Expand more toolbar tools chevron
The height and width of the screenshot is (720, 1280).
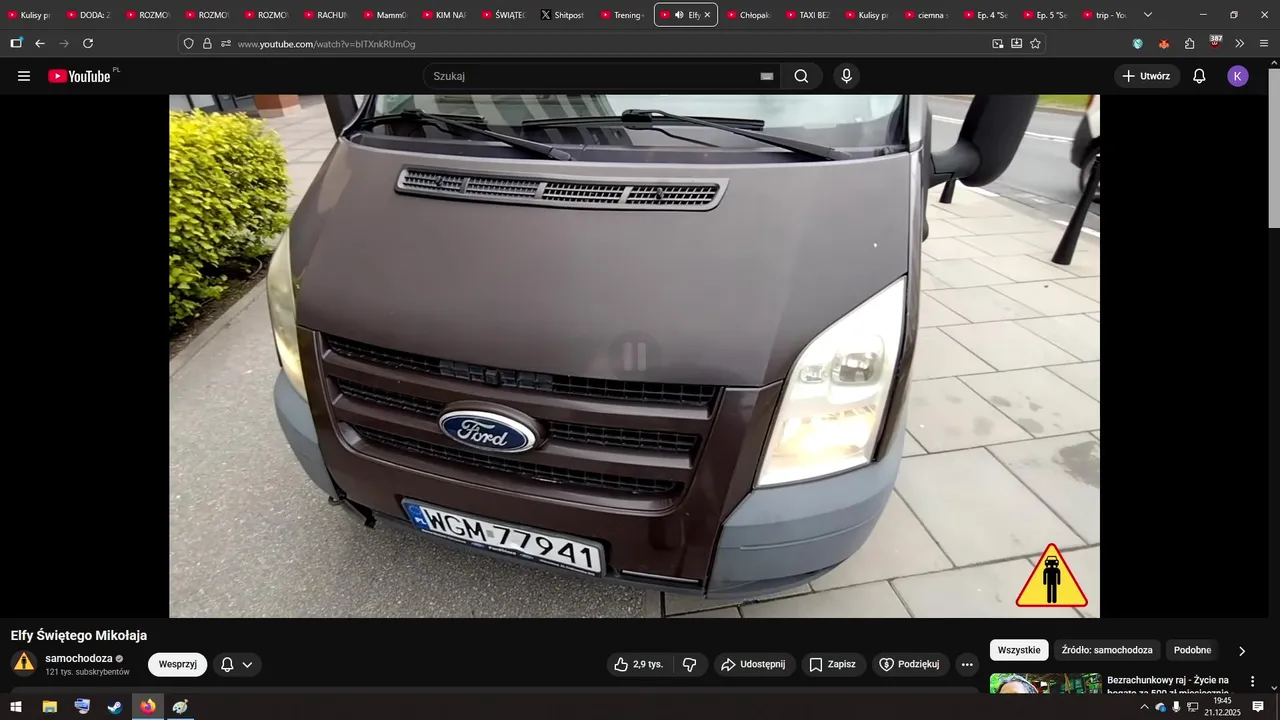point(1240,44)
